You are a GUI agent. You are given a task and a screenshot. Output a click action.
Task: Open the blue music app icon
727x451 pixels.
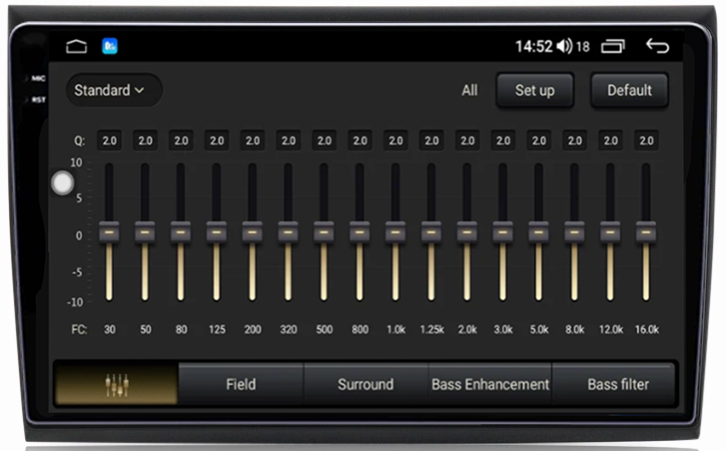click(110, 46)
